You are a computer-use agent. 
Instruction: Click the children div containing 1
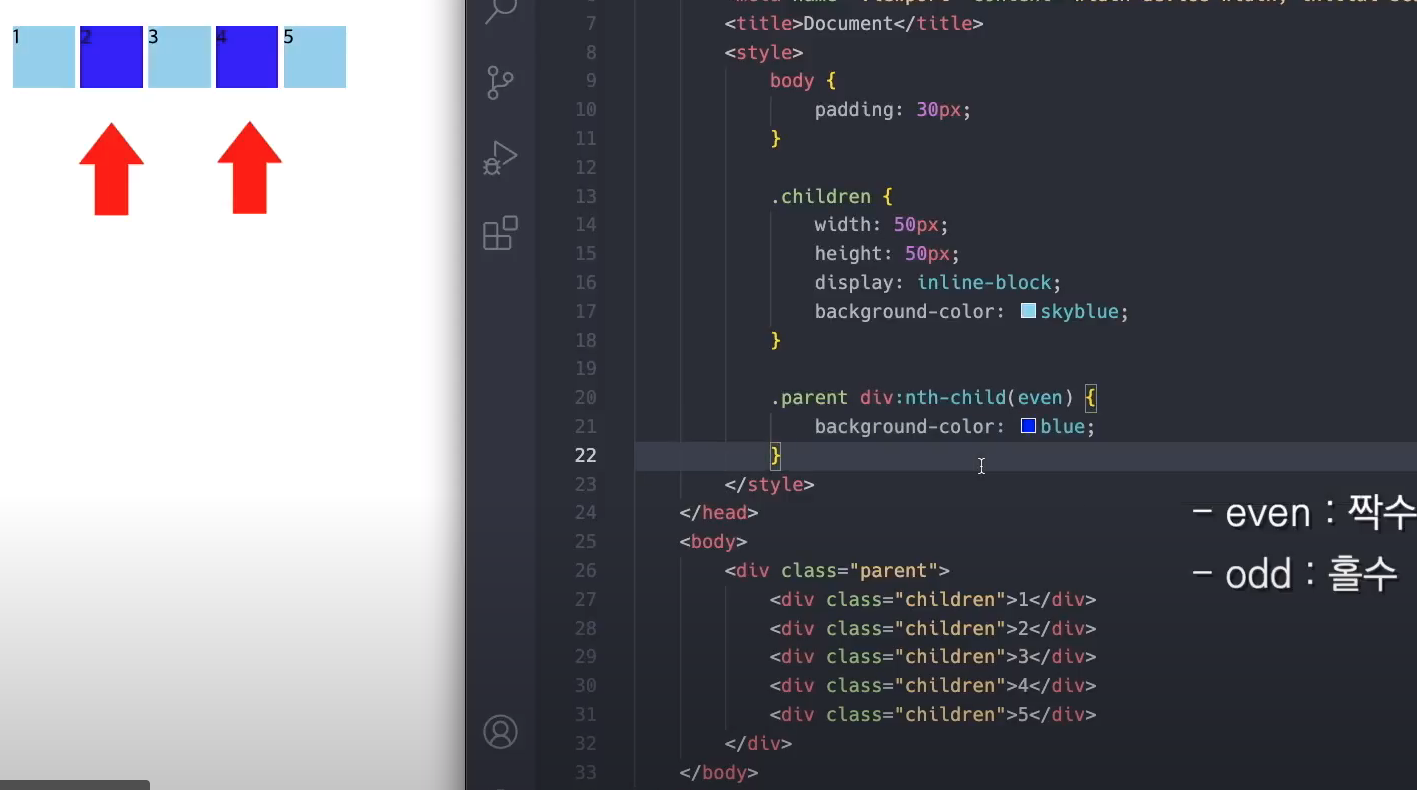point(933,600)
